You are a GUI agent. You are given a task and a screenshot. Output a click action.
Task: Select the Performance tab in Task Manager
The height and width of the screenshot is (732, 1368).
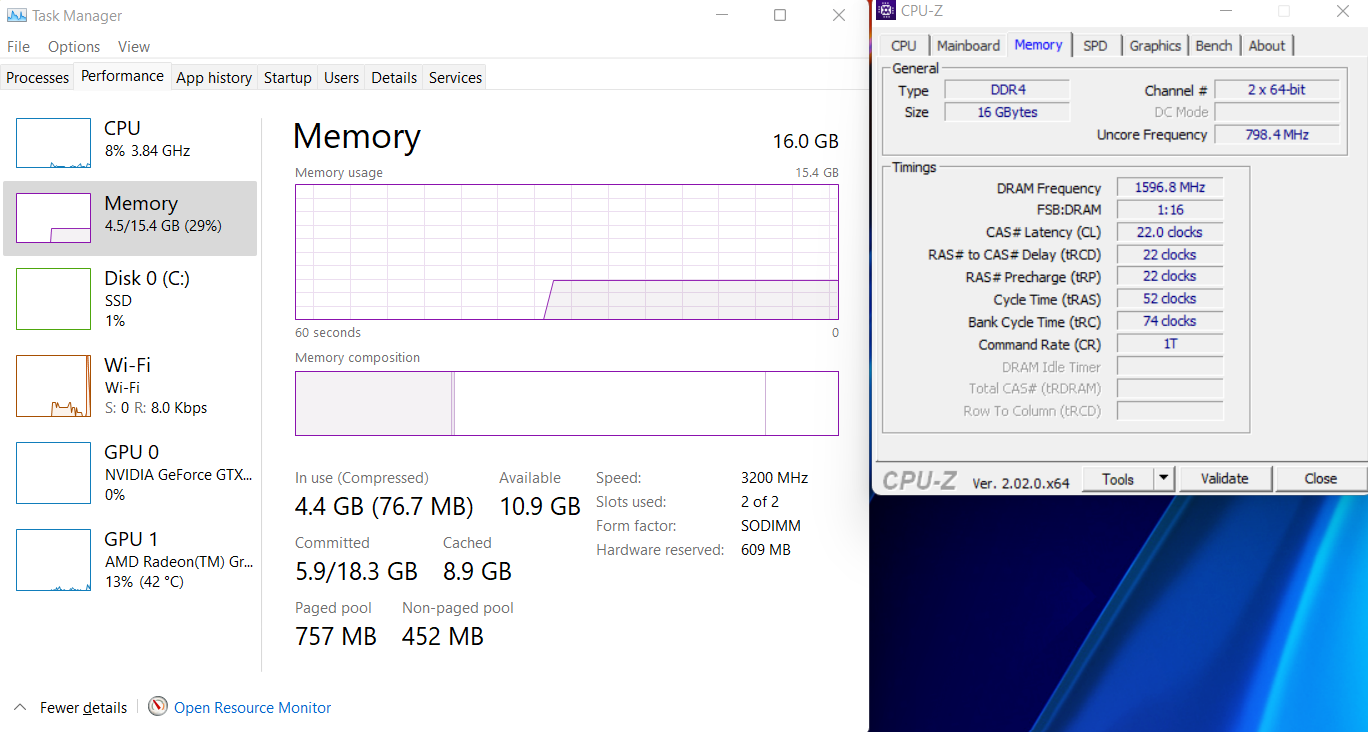[x=122, y=76]
